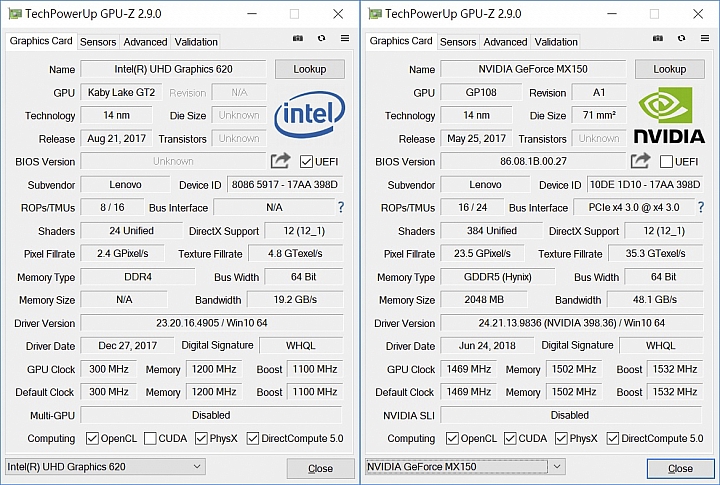Toggle OpenCL checkbox in Intel window

coord(92,439)
